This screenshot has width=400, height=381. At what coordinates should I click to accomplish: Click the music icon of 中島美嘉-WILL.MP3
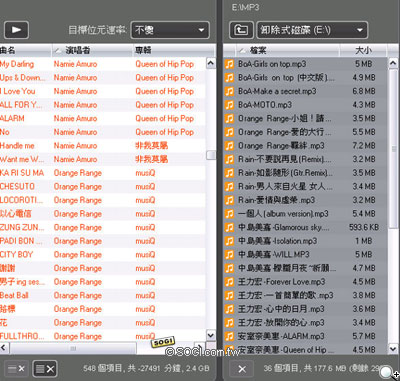pos(229,254)
